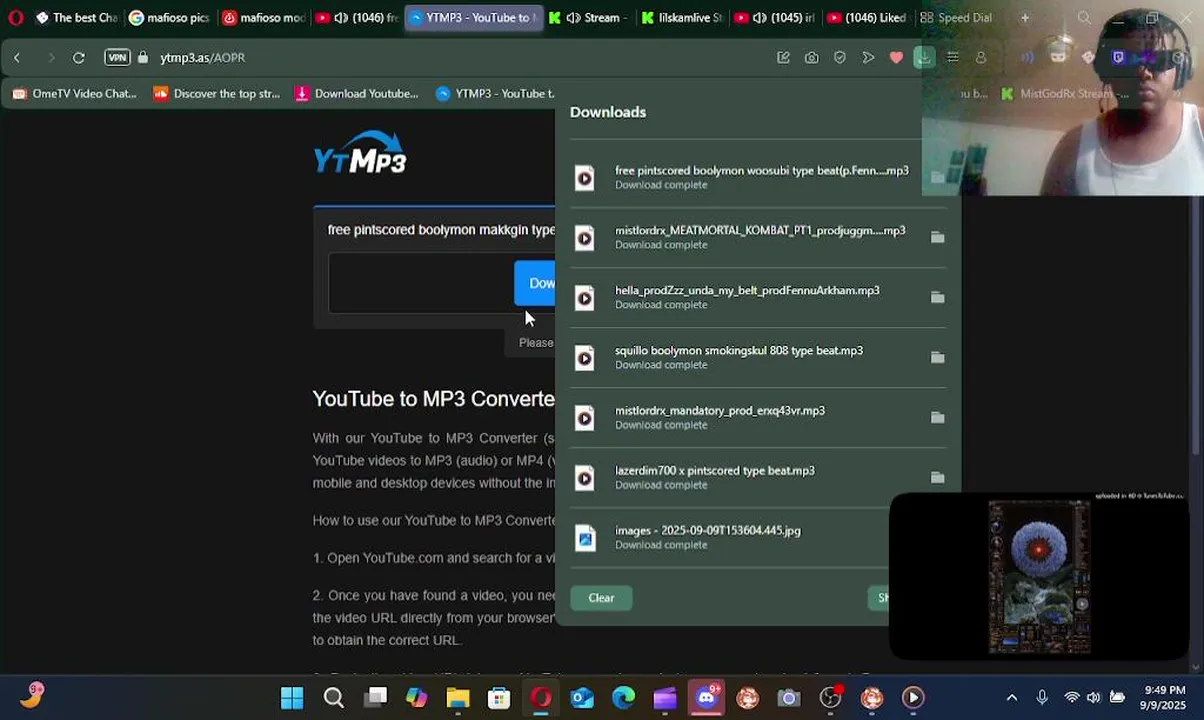Show mistlordrx_mandatory file in folder
This screenshot has width=1204, height=720.
[x=937, y=417]
